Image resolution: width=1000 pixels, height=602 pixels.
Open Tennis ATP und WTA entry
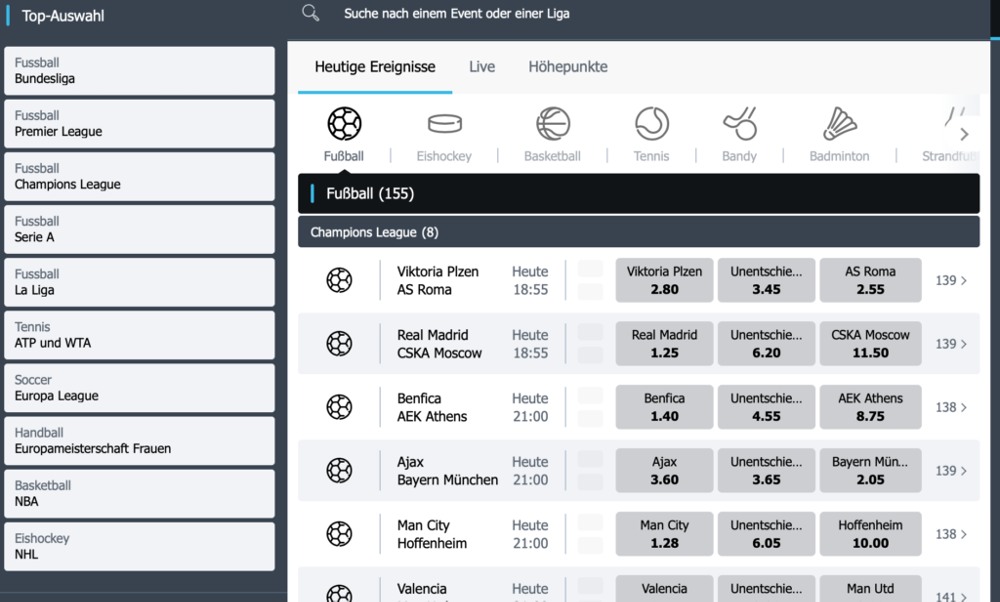tap(140, 335)
